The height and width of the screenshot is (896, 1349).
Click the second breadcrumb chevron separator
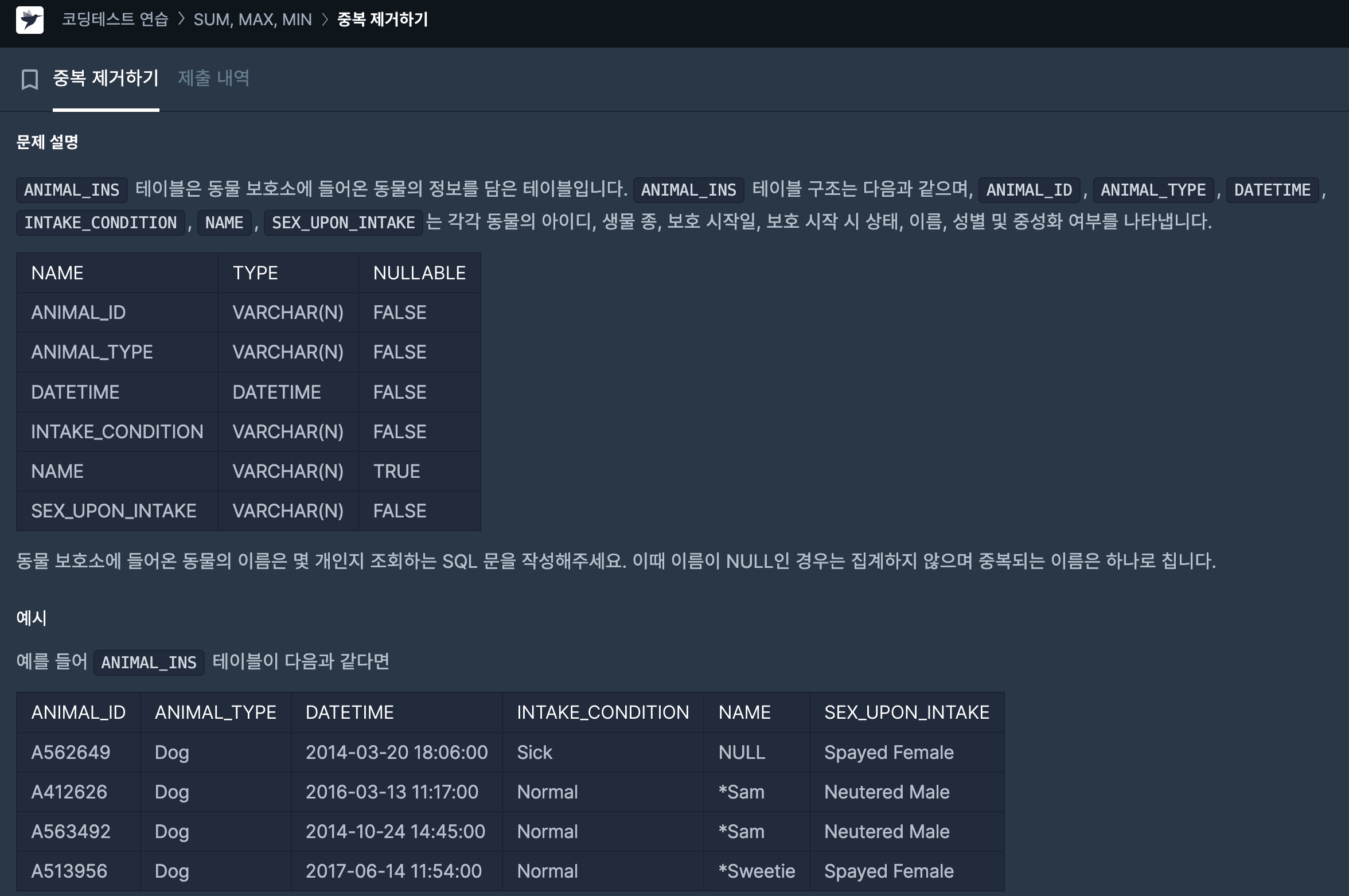pos(325,20)
